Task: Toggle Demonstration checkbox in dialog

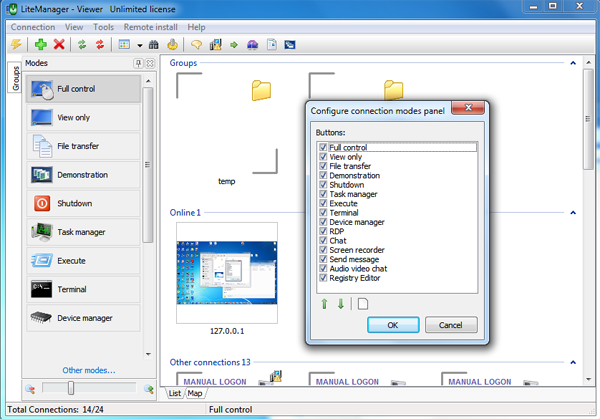Action: [x=323, y=175]
